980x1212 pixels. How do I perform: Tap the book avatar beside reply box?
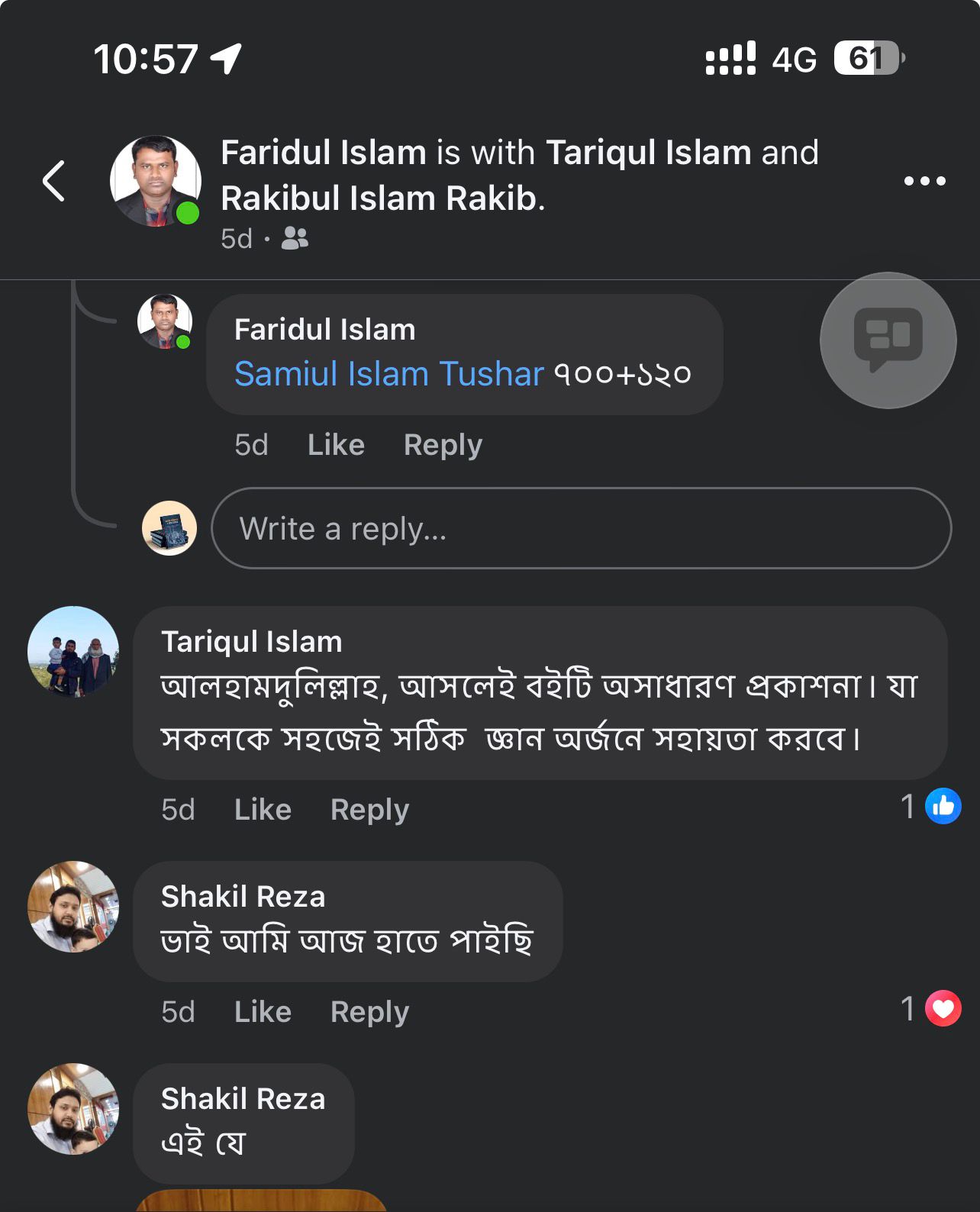tap(169, 528)
